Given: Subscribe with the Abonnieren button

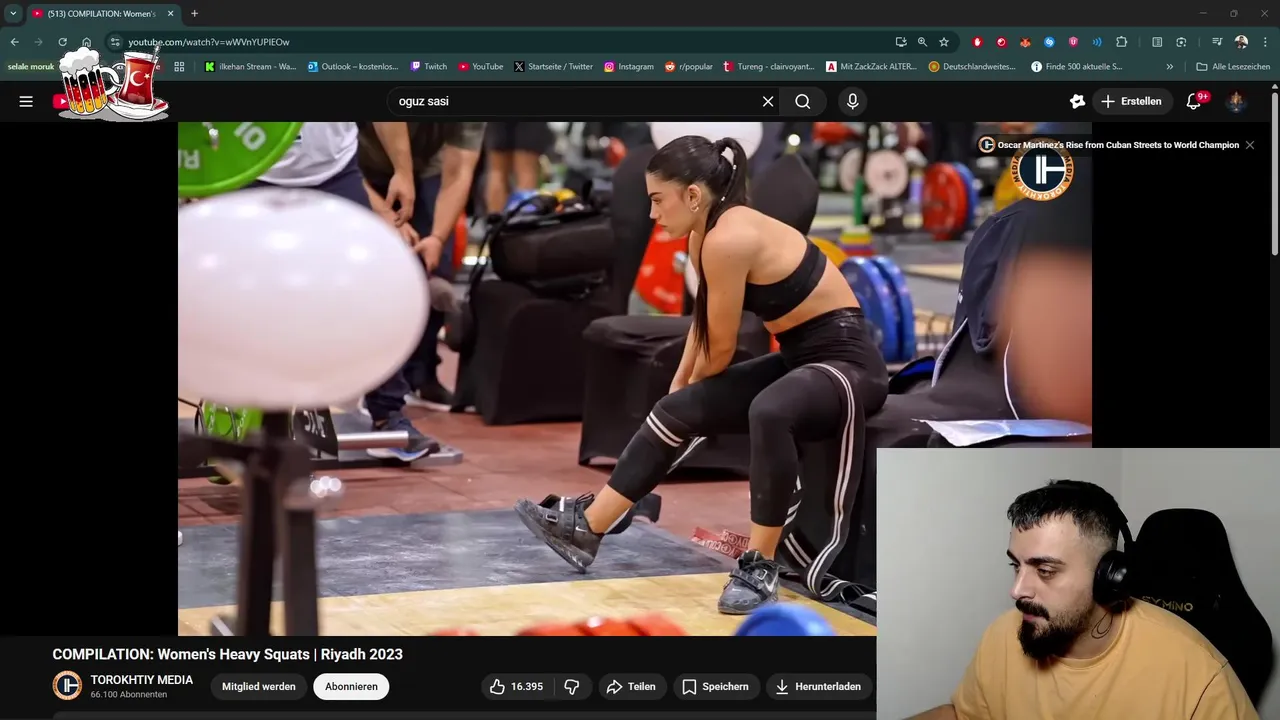Looking at the screenshot, I should [351, 686].
